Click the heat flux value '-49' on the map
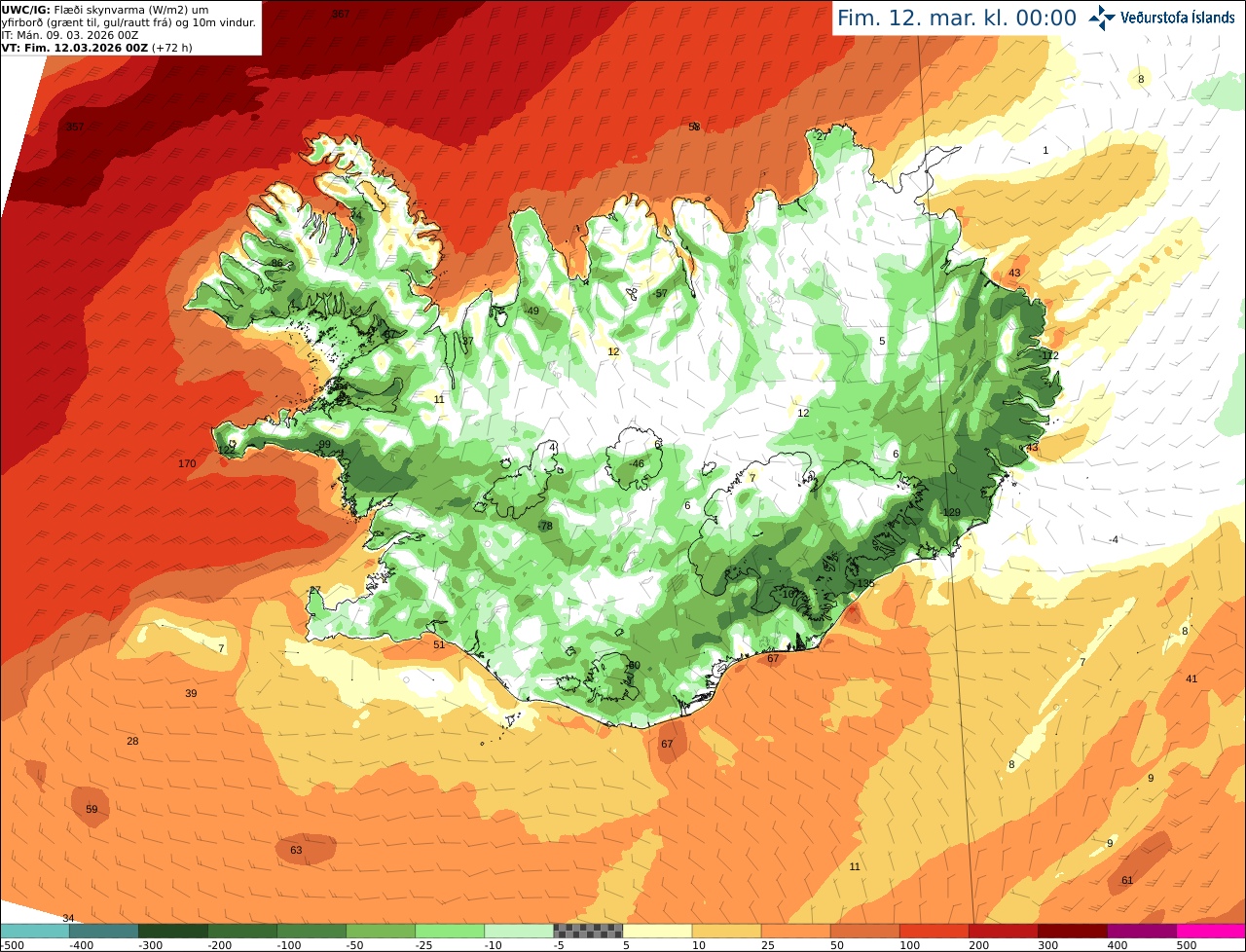Viewport: 1246px width, 952px height. click(531, 311)
